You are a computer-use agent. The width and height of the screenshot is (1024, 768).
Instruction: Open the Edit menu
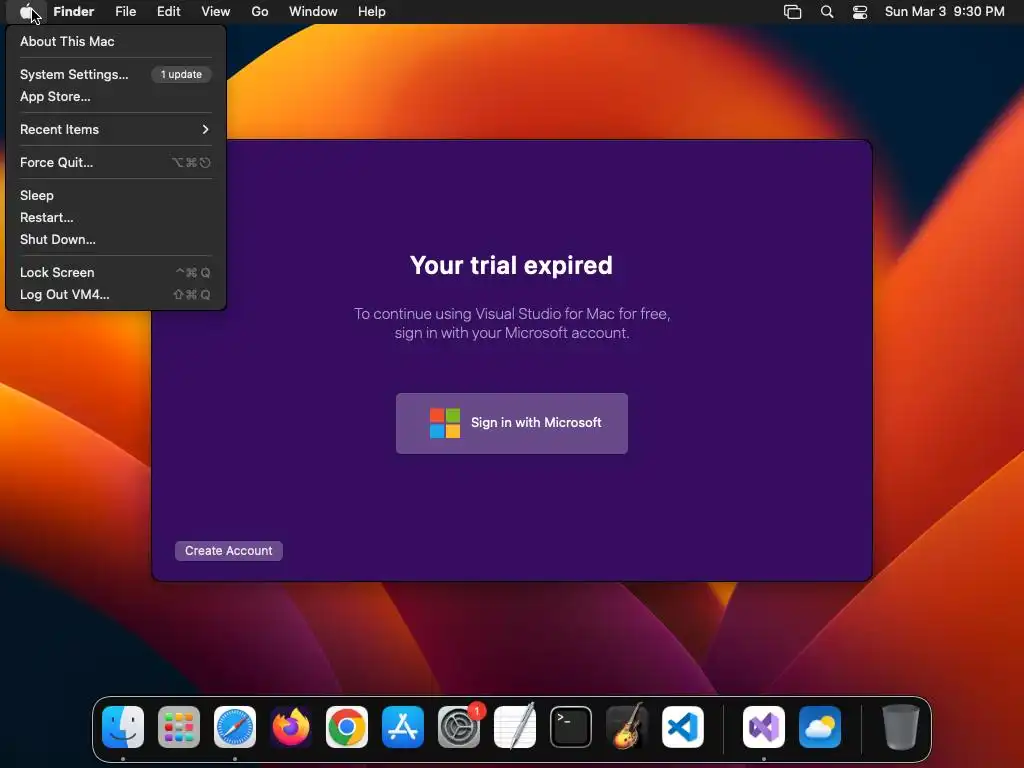[x=168, y=11]
